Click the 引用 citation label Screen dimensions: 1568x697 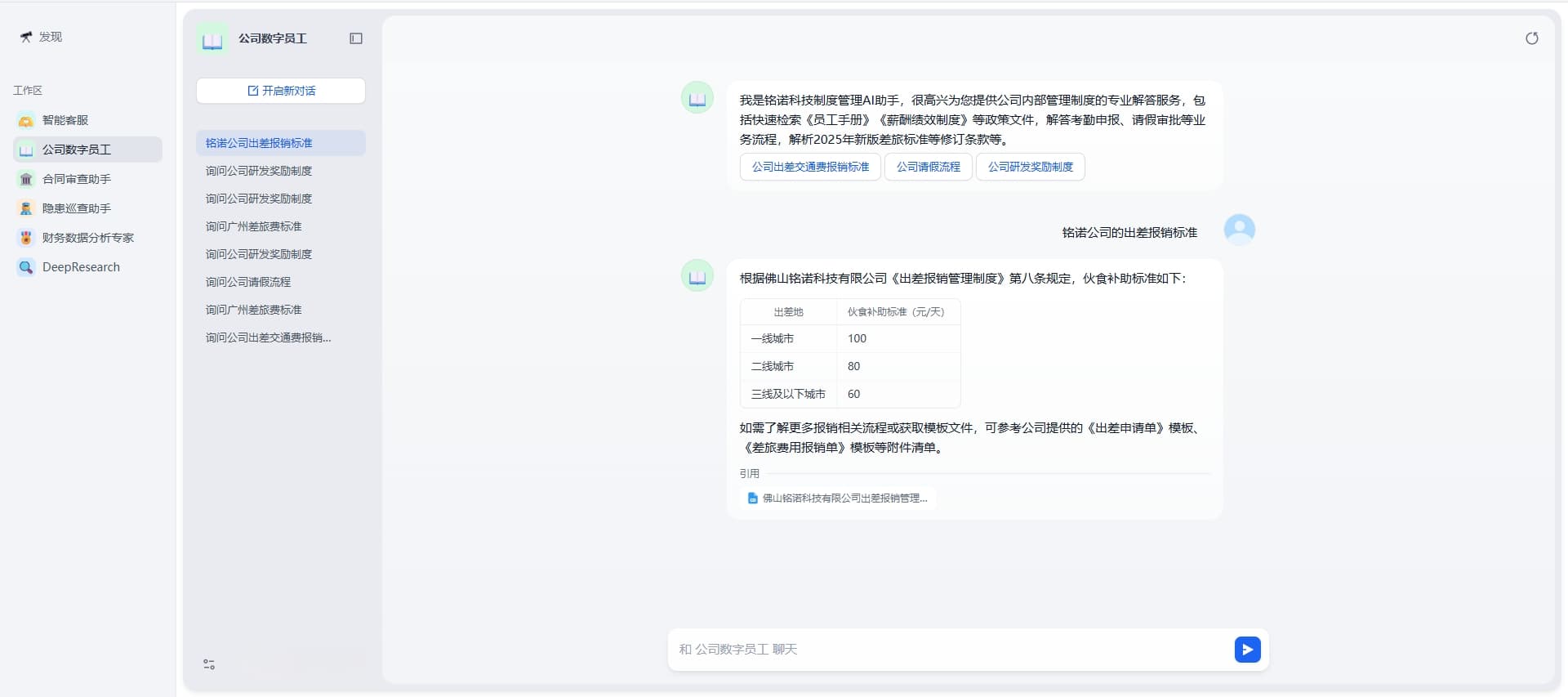(750, 473)
